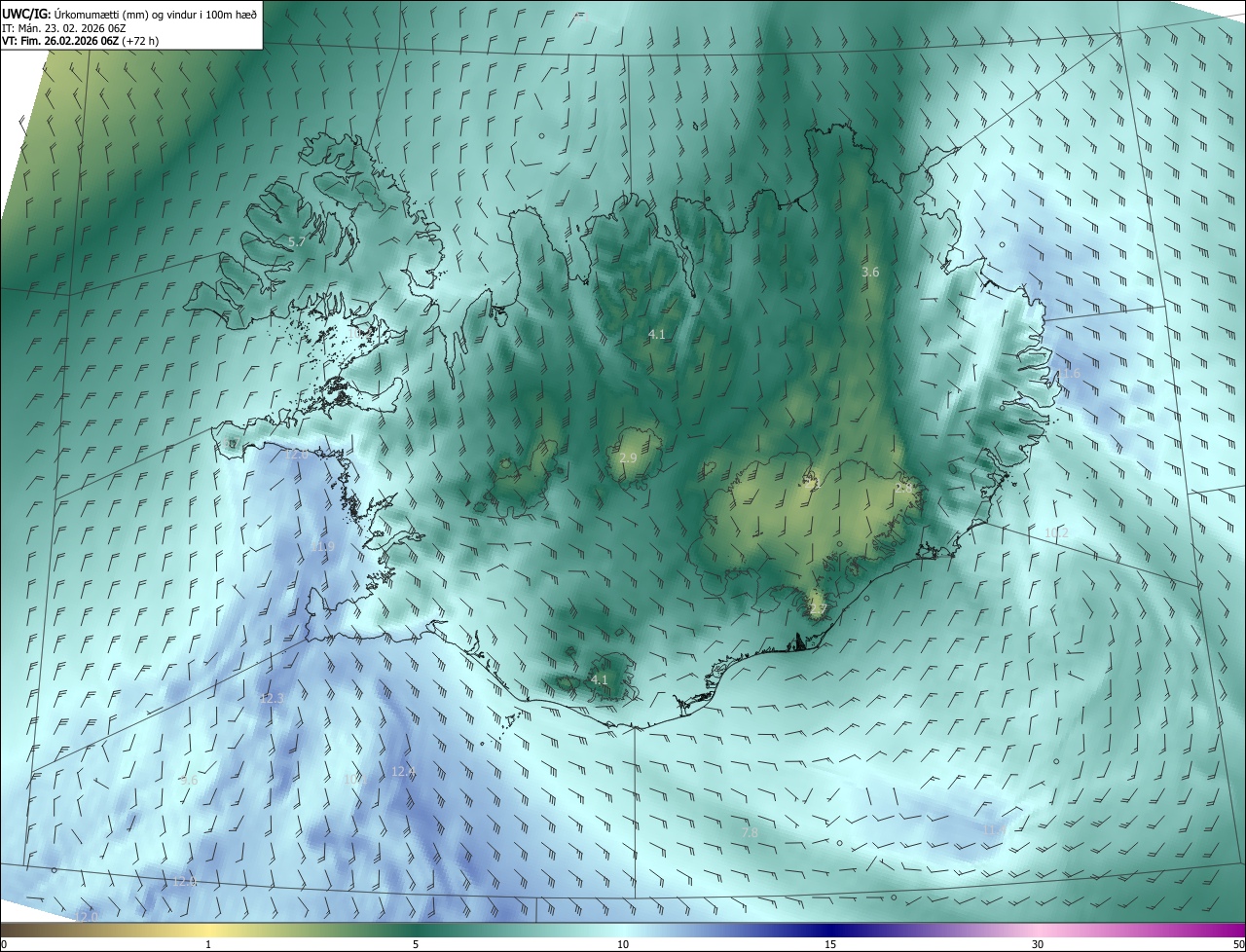Click the 2.7 value label
The height and width of the screenshot is (952, 1246).
tap(818, 610)
